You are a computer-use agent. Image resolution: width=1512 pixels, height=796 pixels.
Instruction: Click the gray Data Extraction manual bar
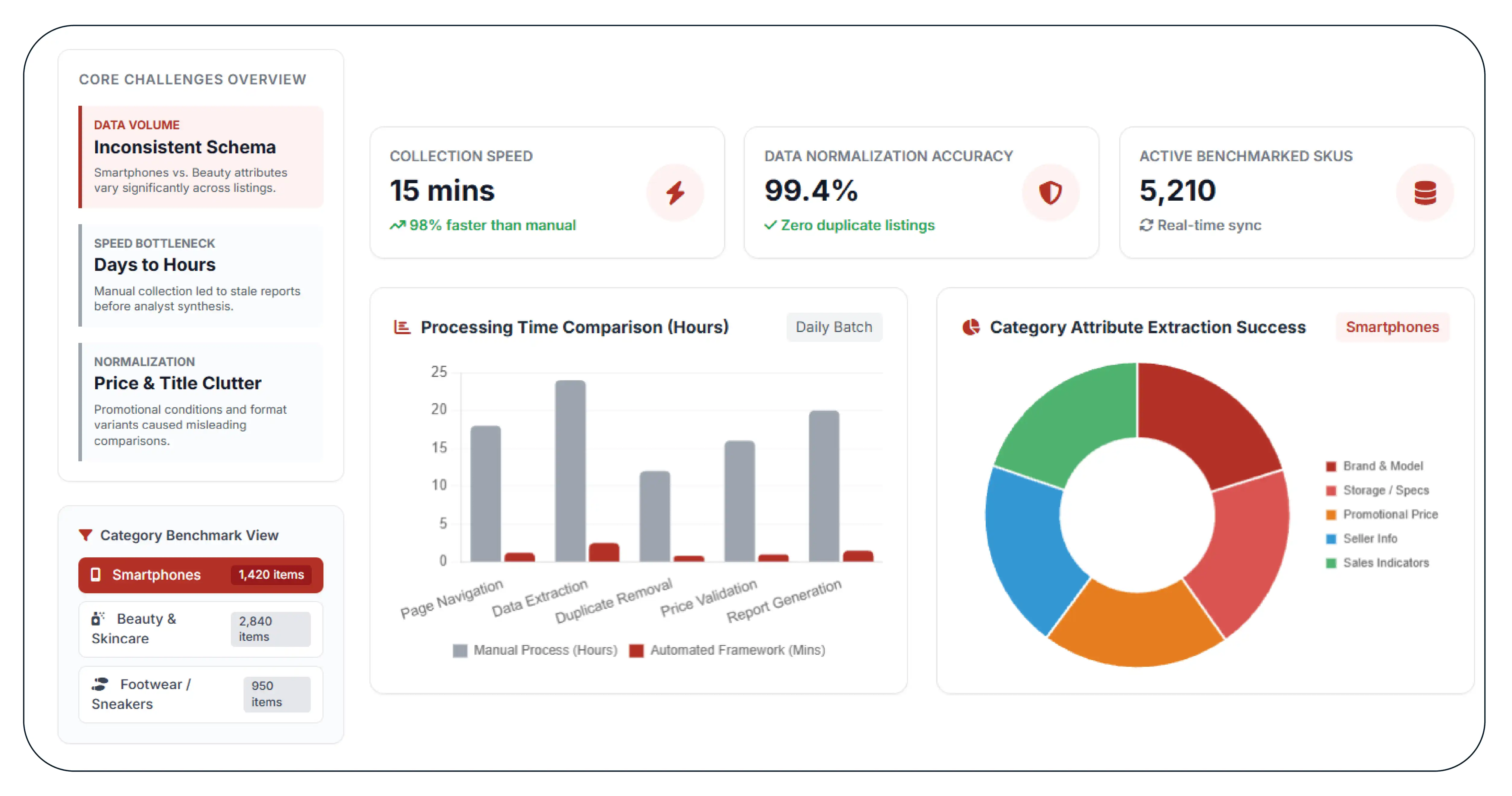(x=570, y=471)
